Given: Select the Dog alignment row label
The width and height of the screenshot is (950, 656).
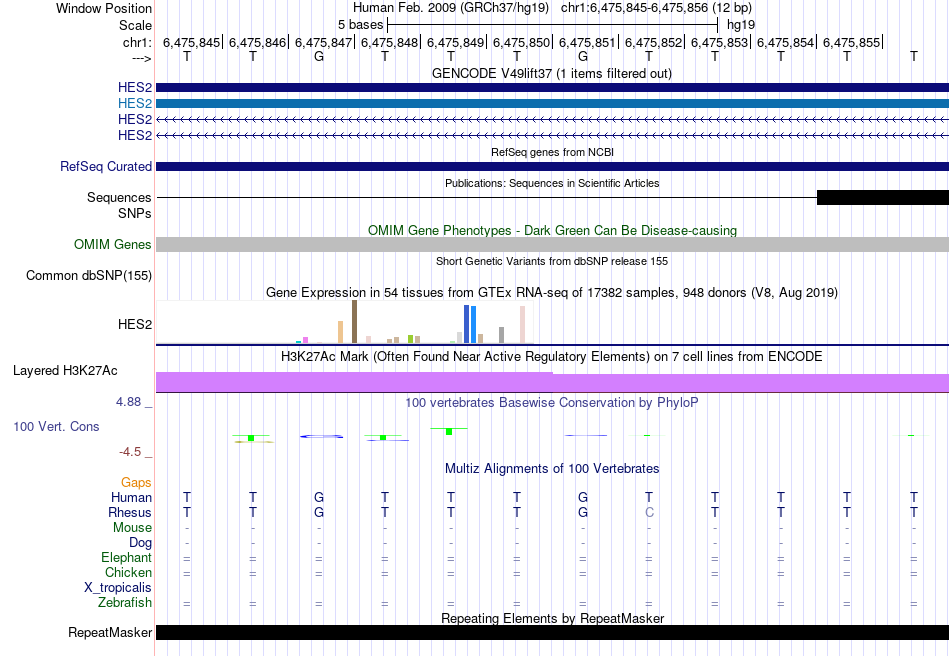Looking at the screenshot, I should coord(140,543).
